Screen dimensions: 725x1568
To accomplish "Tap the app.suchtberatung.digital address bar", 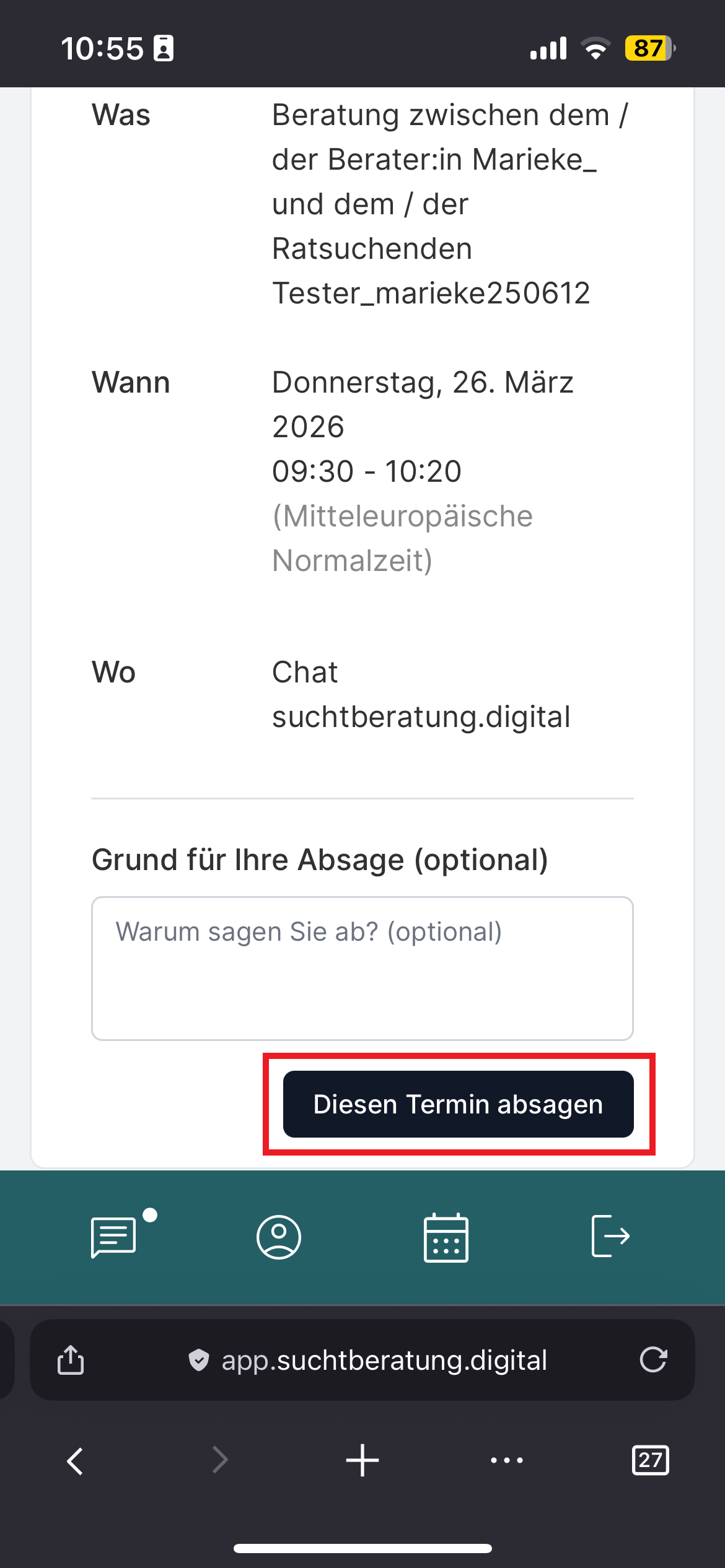I will (384, 1361).
